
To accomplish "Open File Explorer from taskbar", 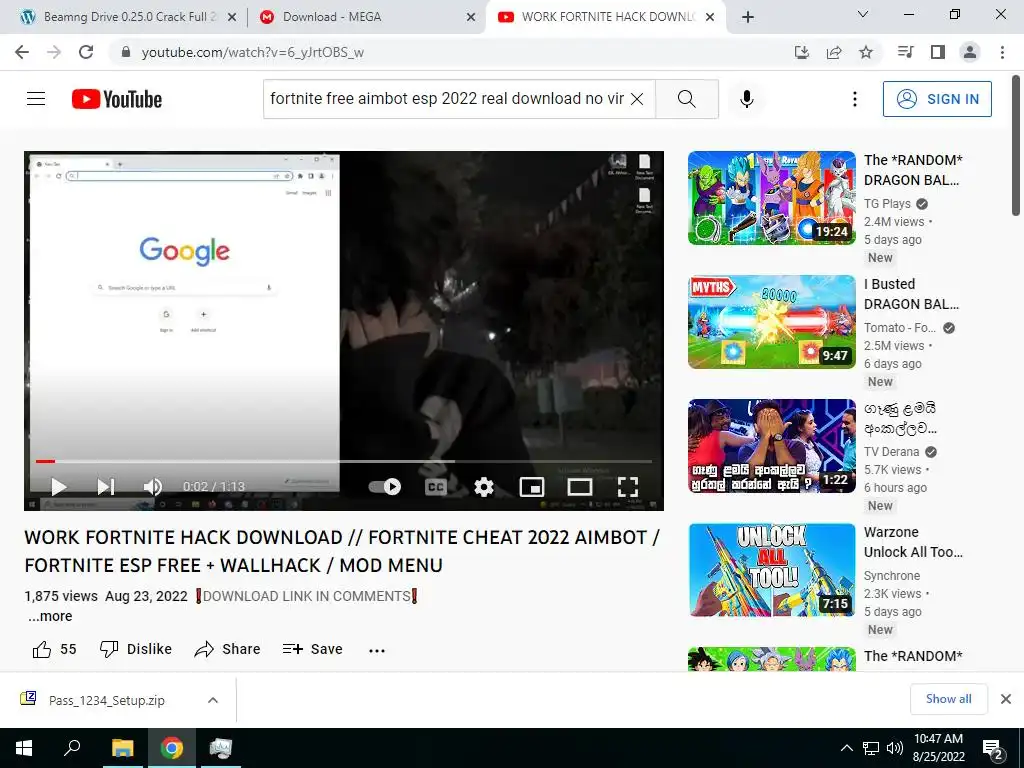I will click(122, 748).
